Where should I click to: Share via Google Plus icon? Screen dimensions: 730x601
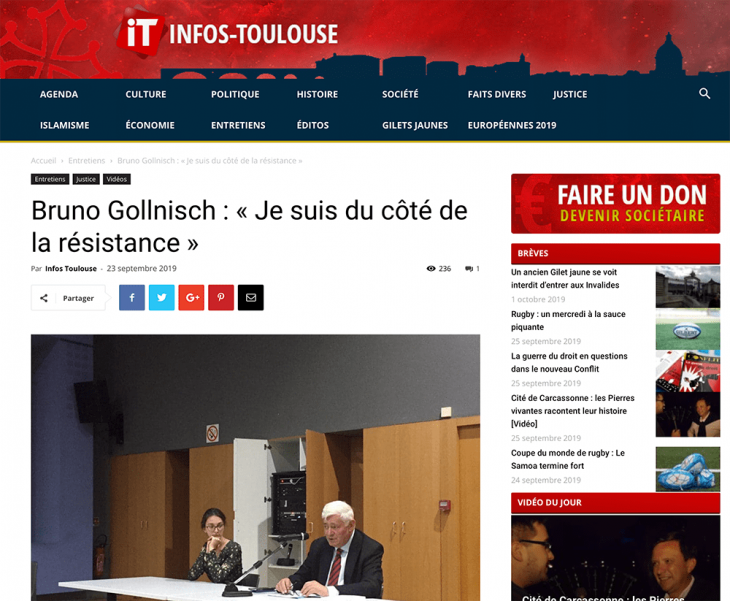pos(191,297)
